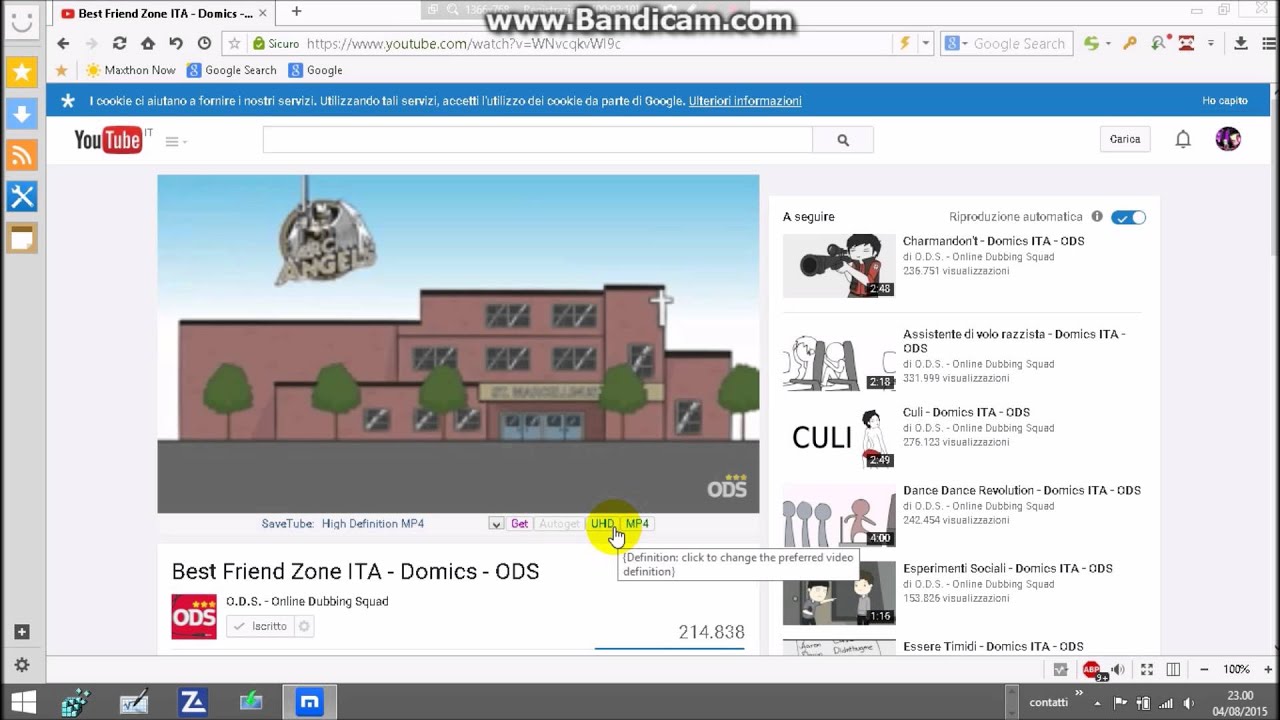Expand extra extensions overflow arrow
This screenshot has width=1280, height=720.
[1211, 43]
